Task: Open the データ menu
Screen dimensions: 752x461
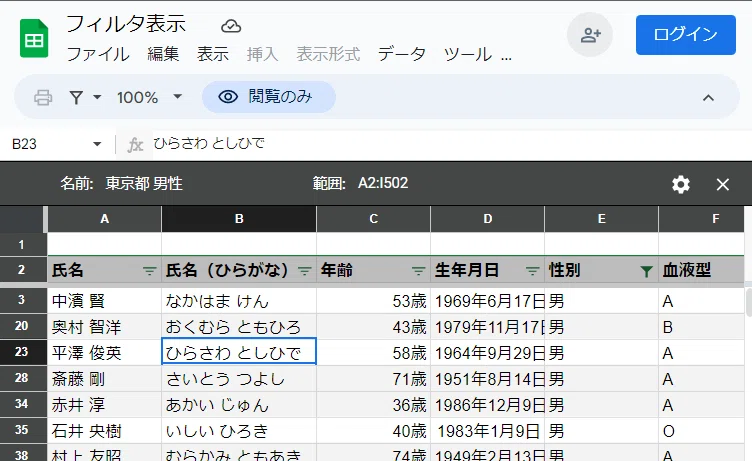Action: 401,54
